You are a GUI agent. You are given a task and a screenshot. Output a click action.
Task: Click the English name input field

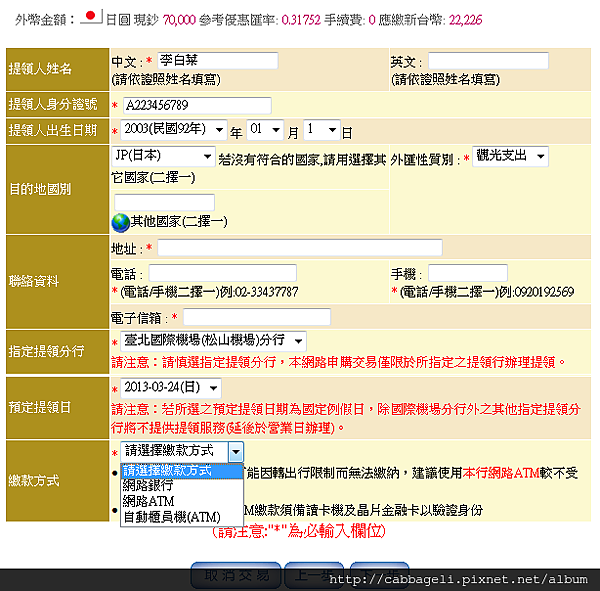point(488,61)
